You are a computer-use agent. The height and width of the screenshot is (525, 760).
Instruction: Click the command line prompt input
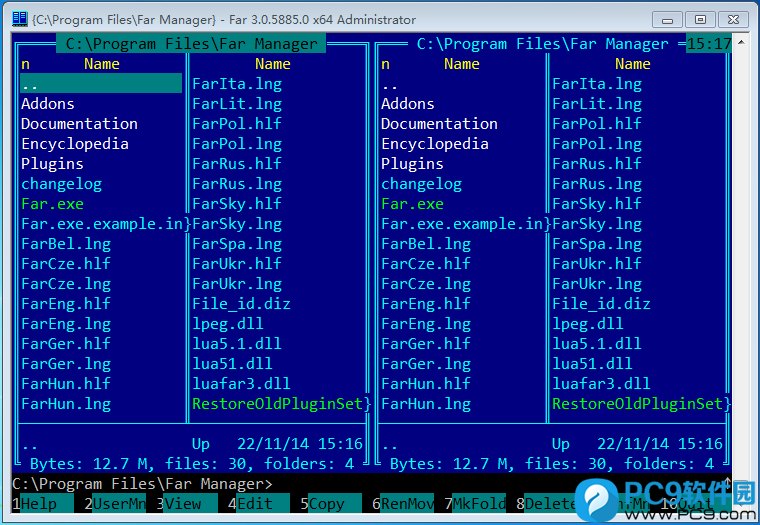[372, 484]
